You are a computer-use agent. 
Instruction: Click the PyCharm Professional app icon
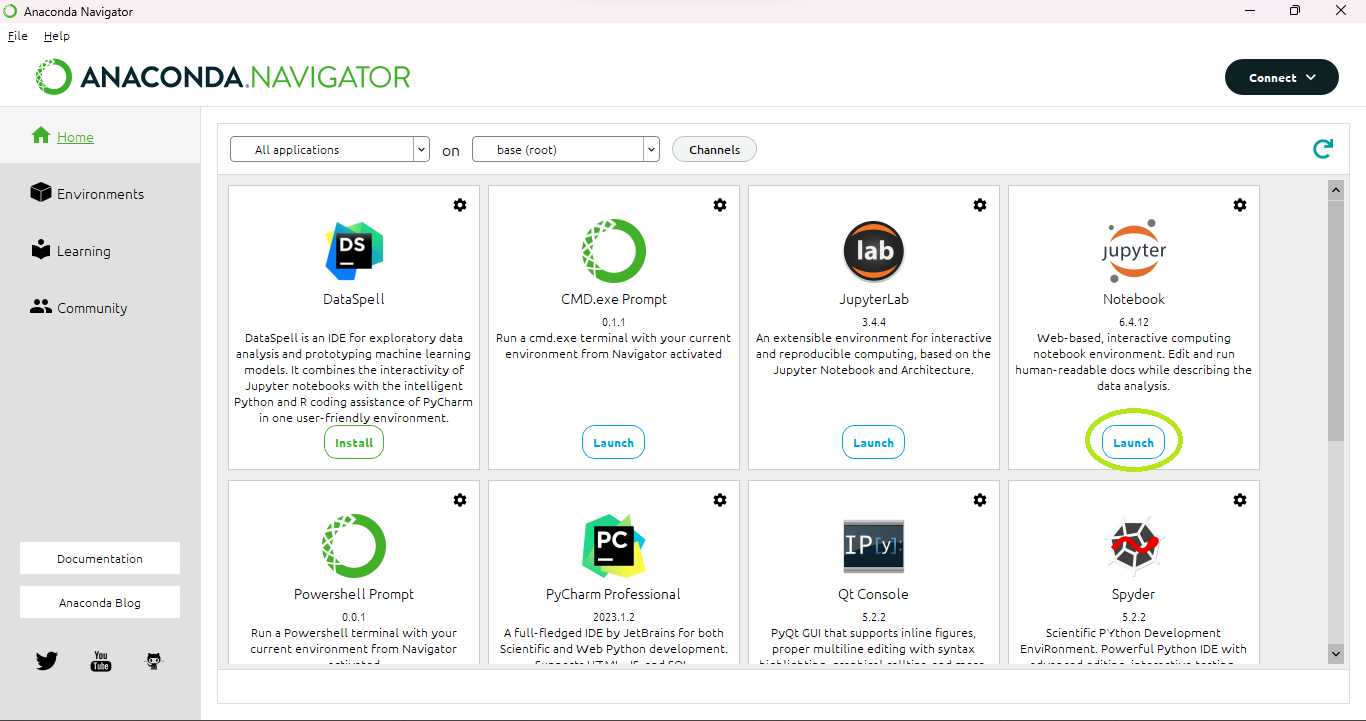click(613, 545)
